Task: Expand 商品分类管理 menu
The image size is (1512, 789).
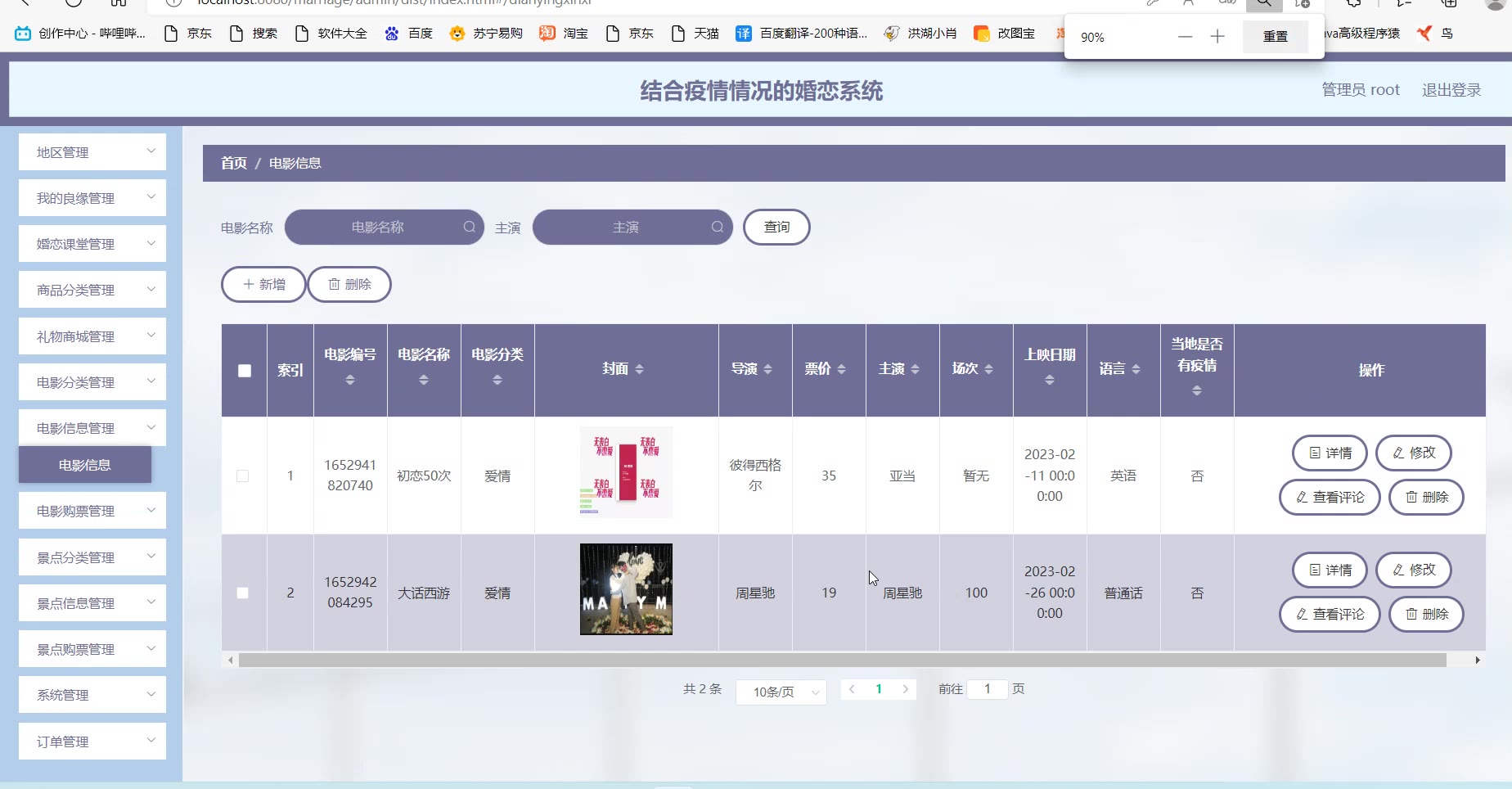Action: [x=92, y=290]
